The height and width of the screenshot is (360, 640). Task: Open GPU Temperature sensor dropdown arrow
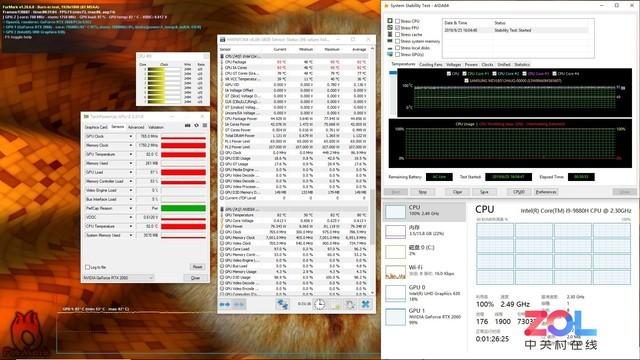131,154
